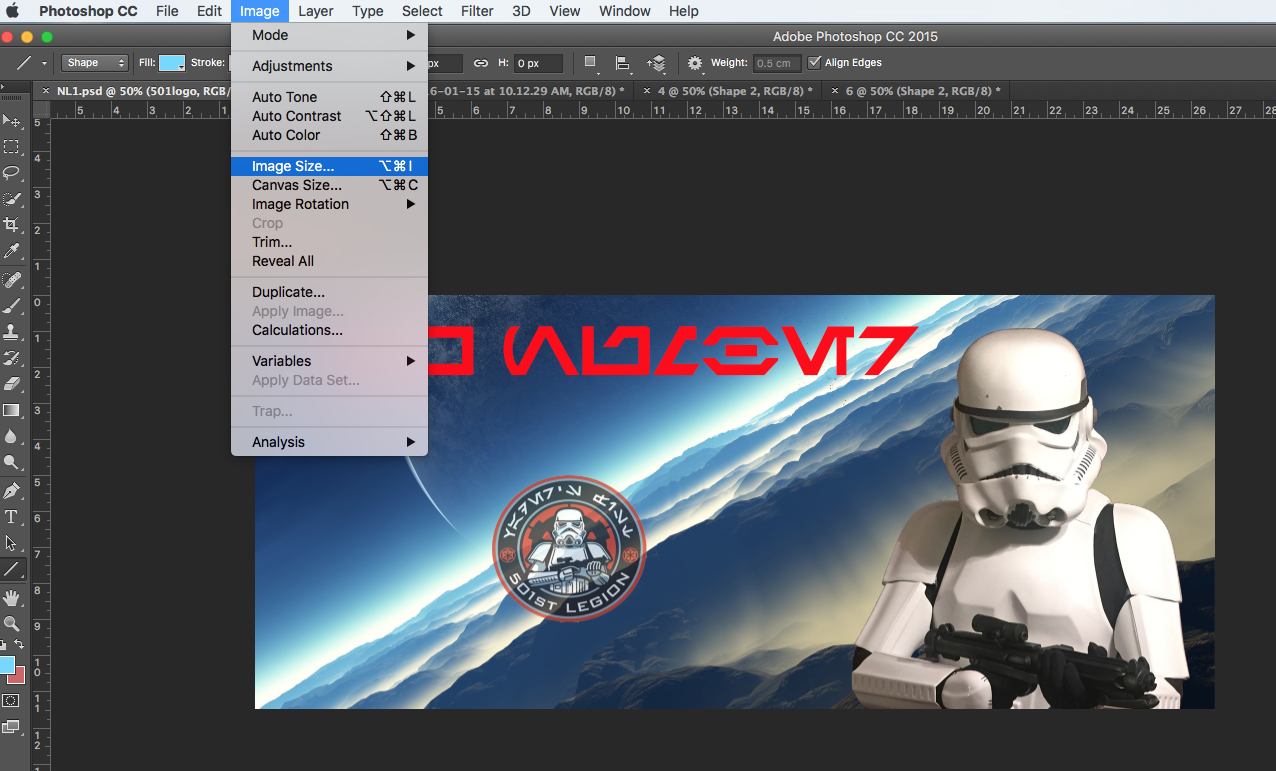Set the background color swatch
This screenshot has height=771, width=1276.
tap(18, 676)
